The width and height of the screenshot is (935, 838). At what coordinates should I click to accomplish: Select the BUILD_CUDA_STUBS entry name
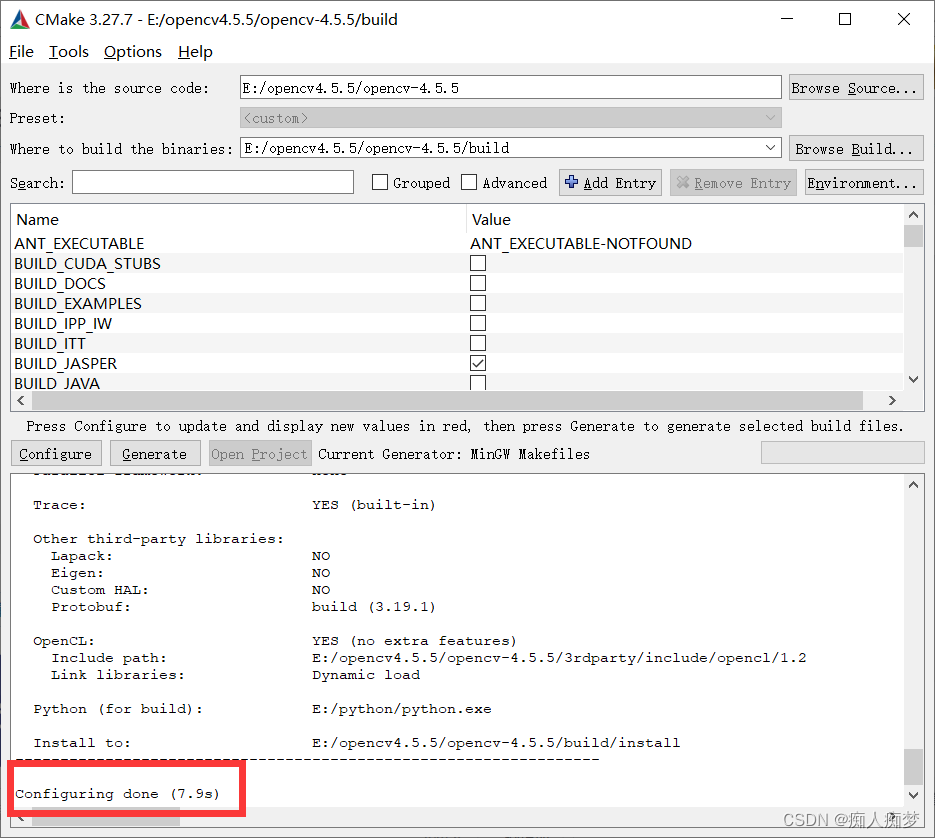(x=88, y=264)
